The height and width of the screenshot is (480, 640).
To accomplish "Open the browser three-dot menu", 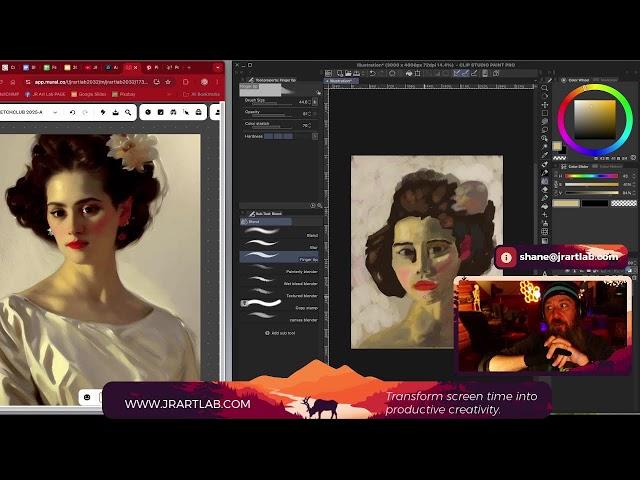I will (217, 82).
